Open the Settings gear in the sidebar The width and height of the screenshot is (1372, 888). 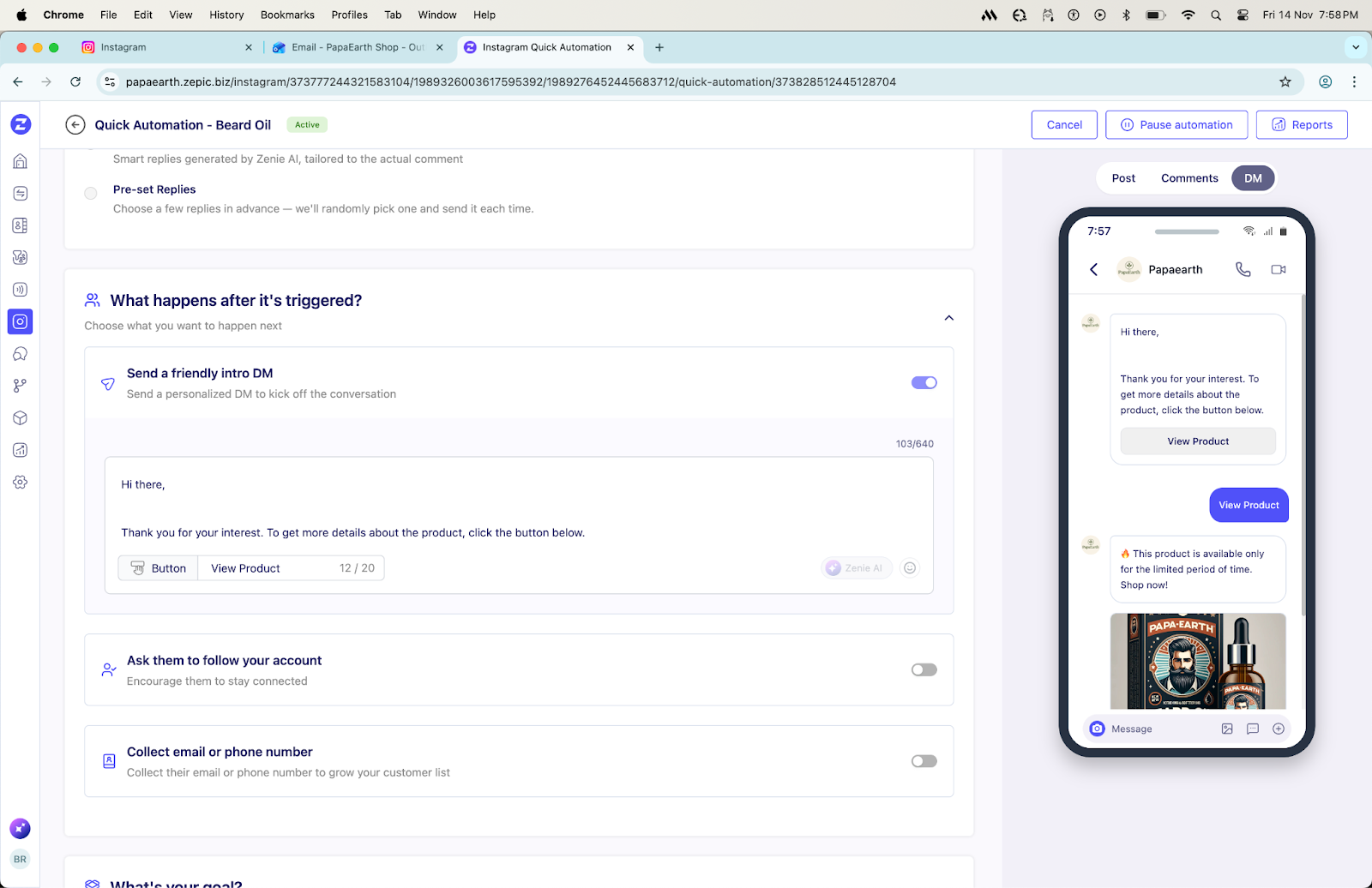pyautogui.click(x=21, y=482)
